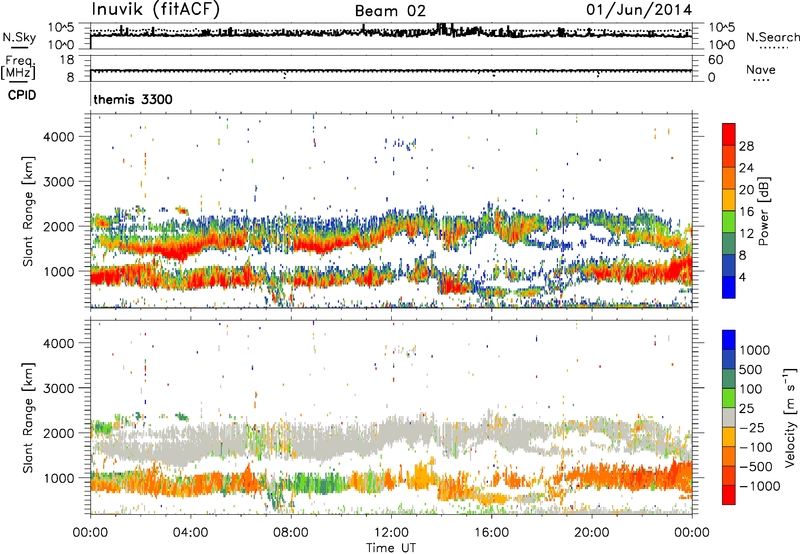800x554 pixels.
Task: Click the 'Inuvik (fitACF)' title text
Action: tap(156, 10)
